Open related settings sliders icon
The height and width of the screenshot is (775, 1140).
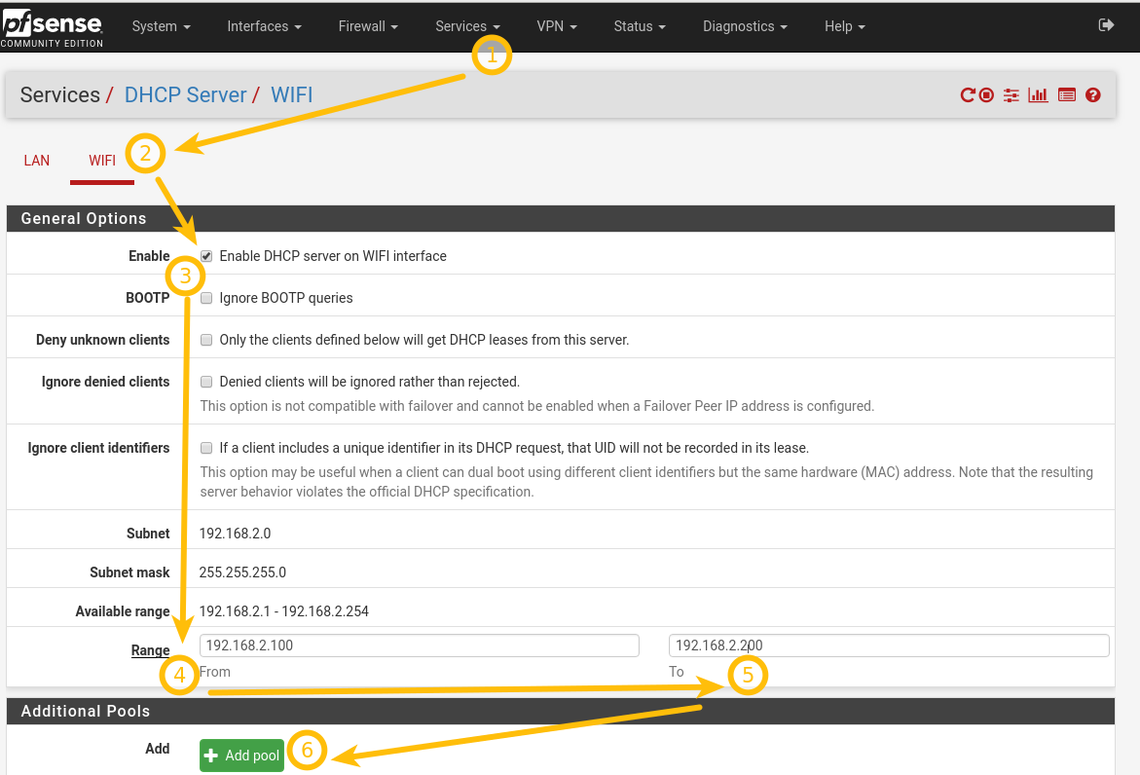[1012, 95]
